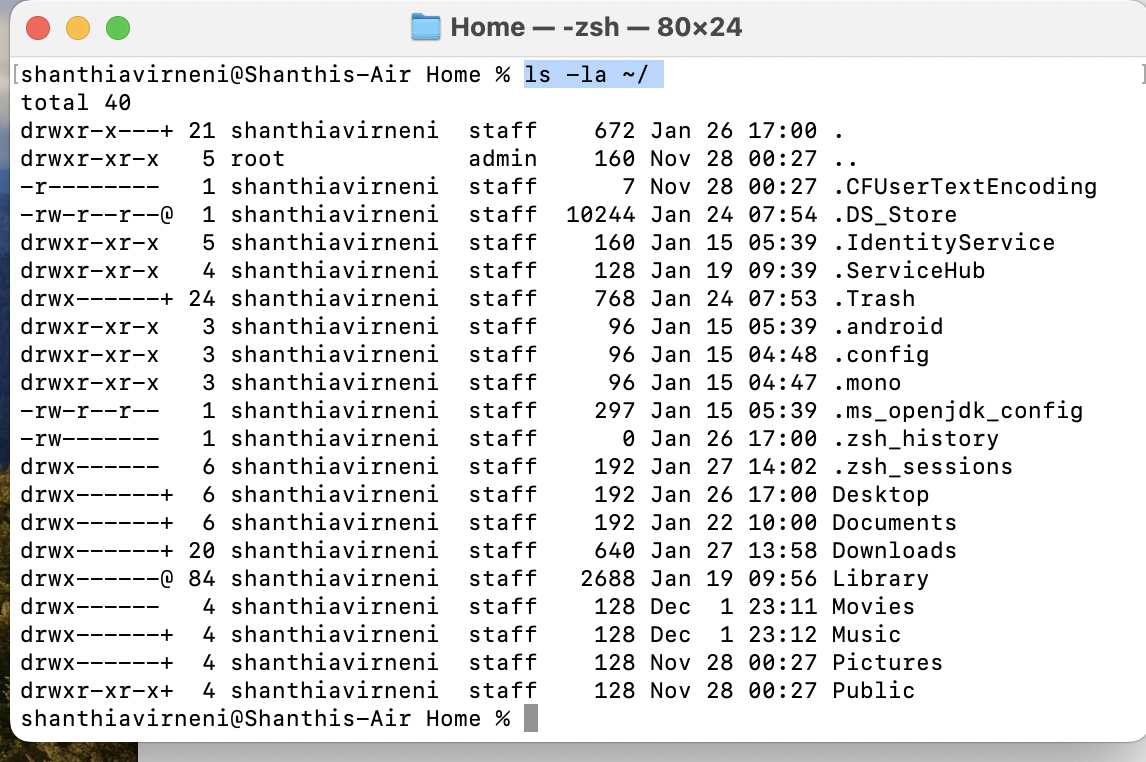Click the .IdentityService directory entry
The image size is (1146, 762).
[944, 243]
